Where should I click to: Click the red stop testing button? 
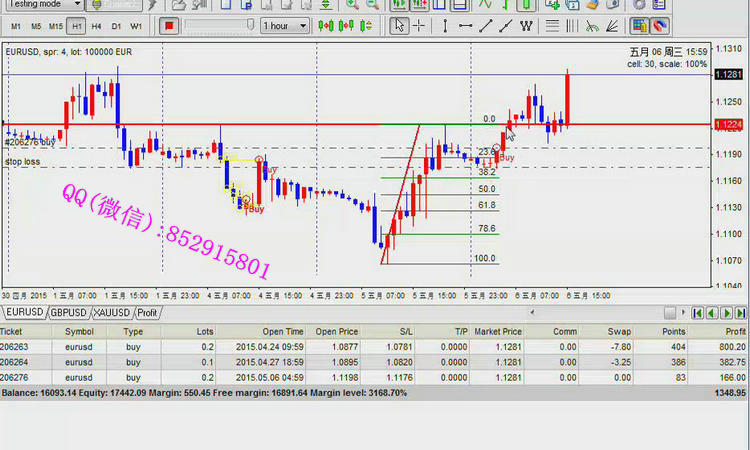pyautogui.click(x=169, y=25)
